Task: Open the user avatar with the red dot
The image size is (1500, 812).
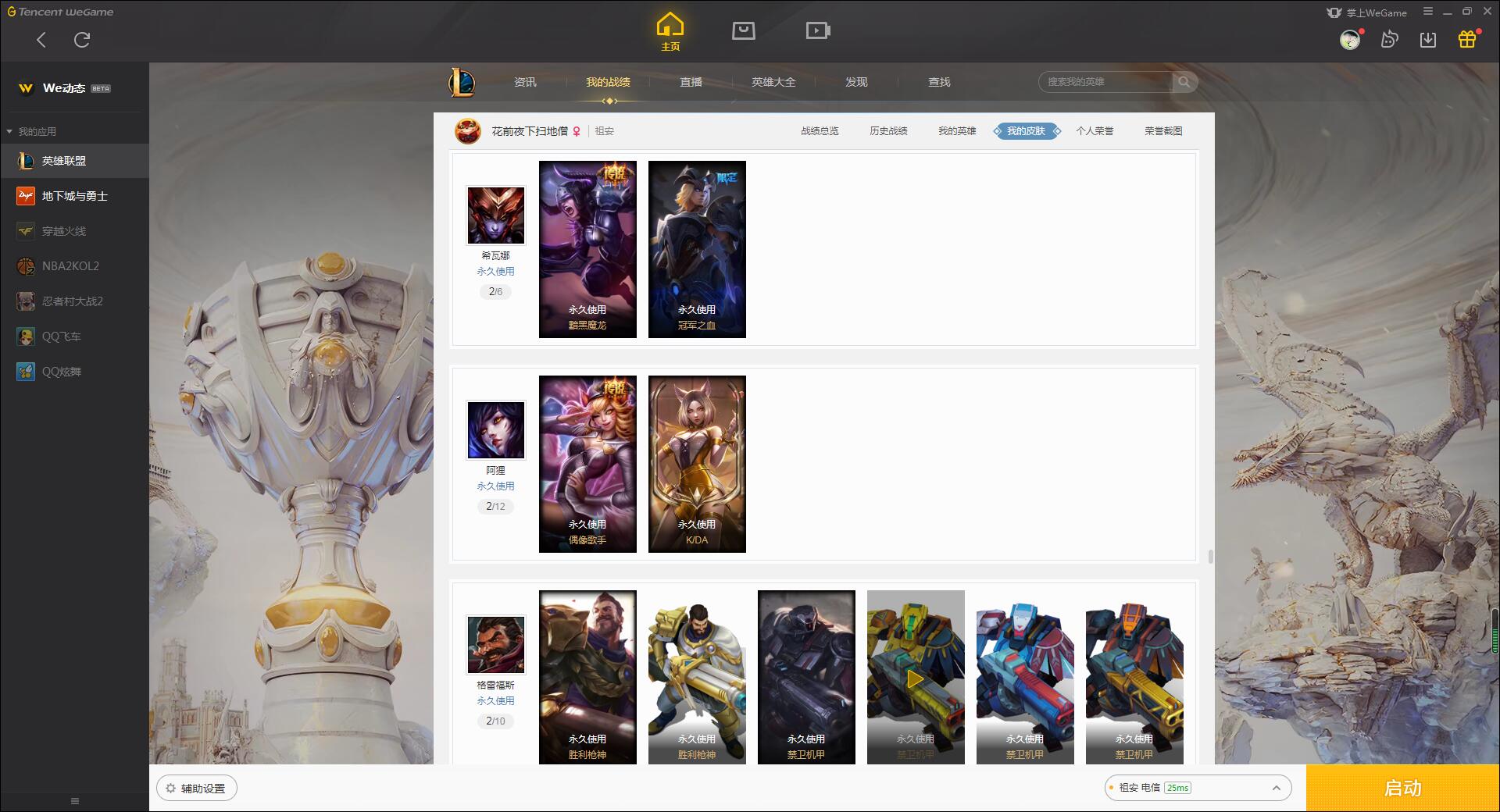Action: [1350, 39]
